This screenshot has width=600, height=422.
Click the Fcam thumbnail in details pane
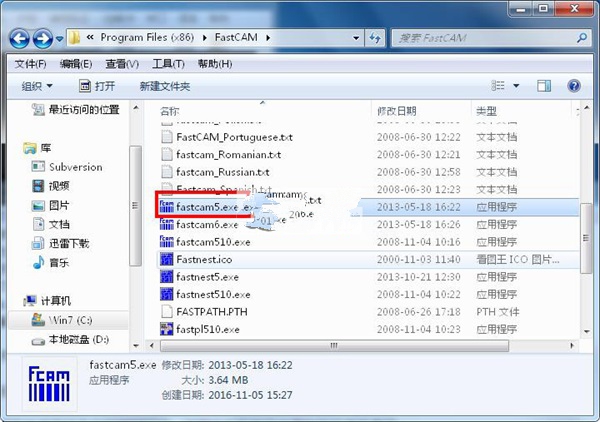pyautogui.click(x=49, y=383)
